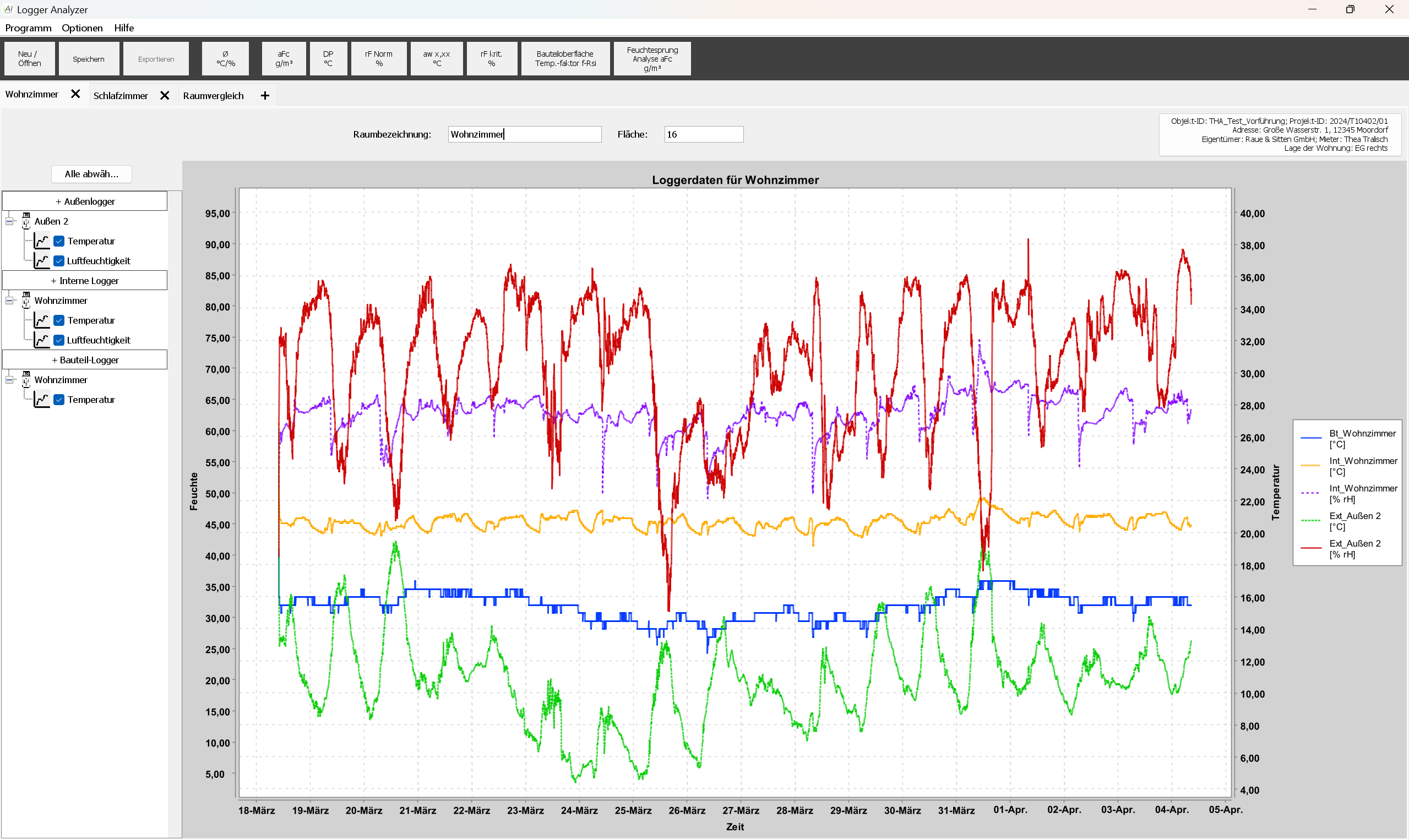Screen dimensions: 1409x840
Task: Click the Int_Wohnzimmer [% rH] legend entry
Action: coord(1349,494)
